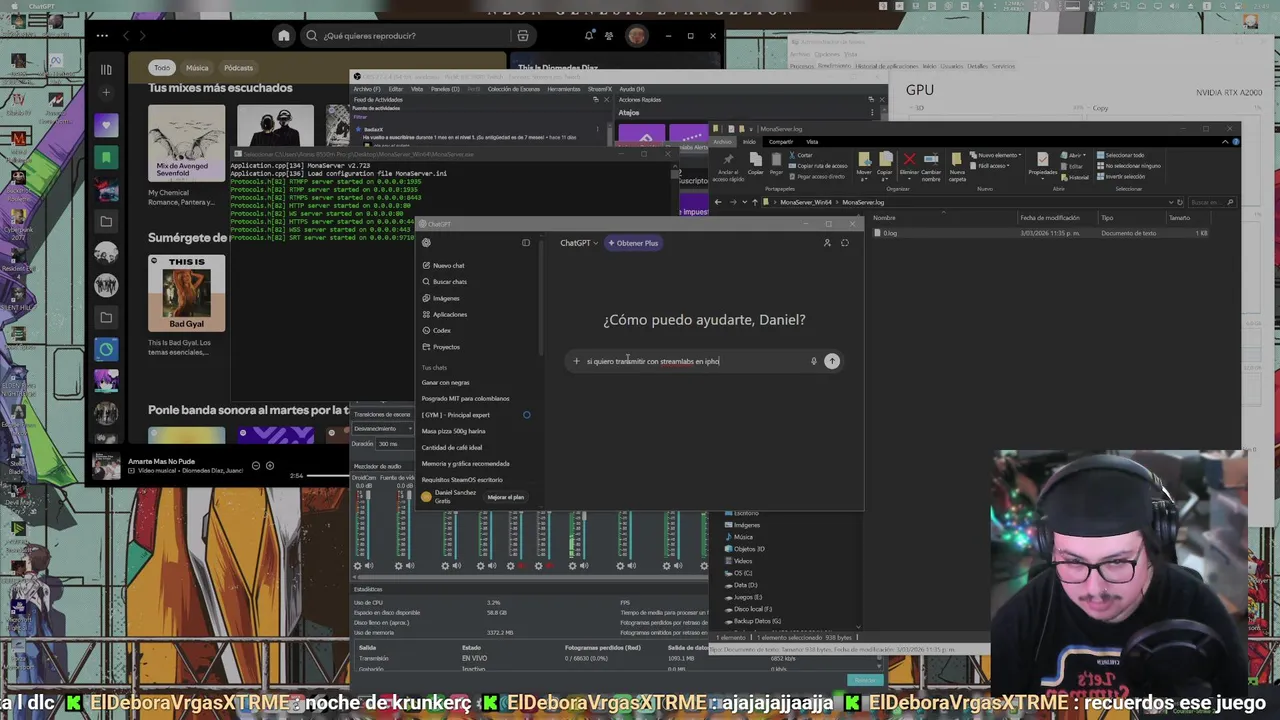Click Invertir selección in Explorer
The image size is (1280, 720).
pyautogui.click(x=1121, y=176)
